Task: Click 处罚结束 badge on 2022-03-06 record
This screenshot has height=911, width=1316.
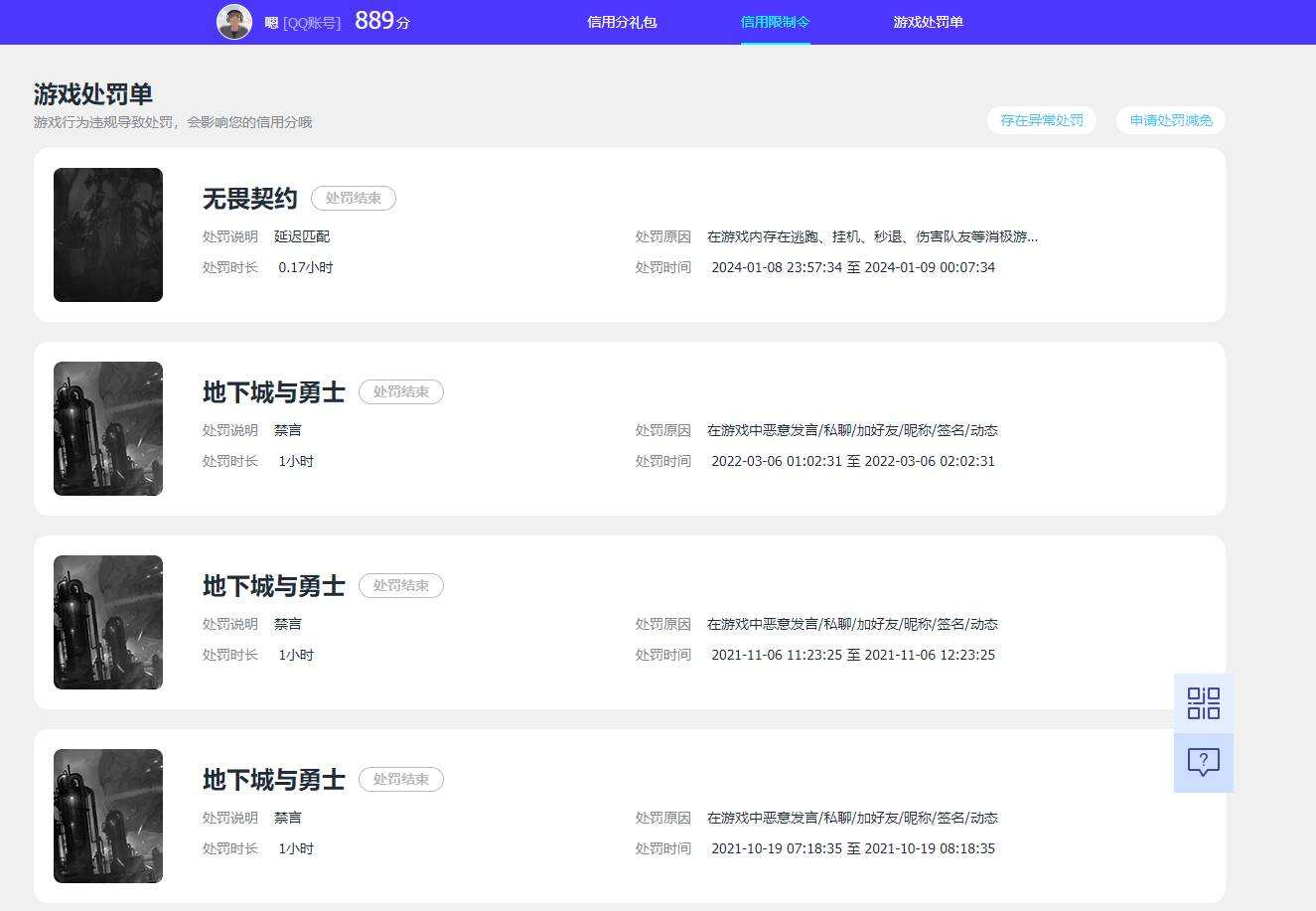Action: (401, 391)
